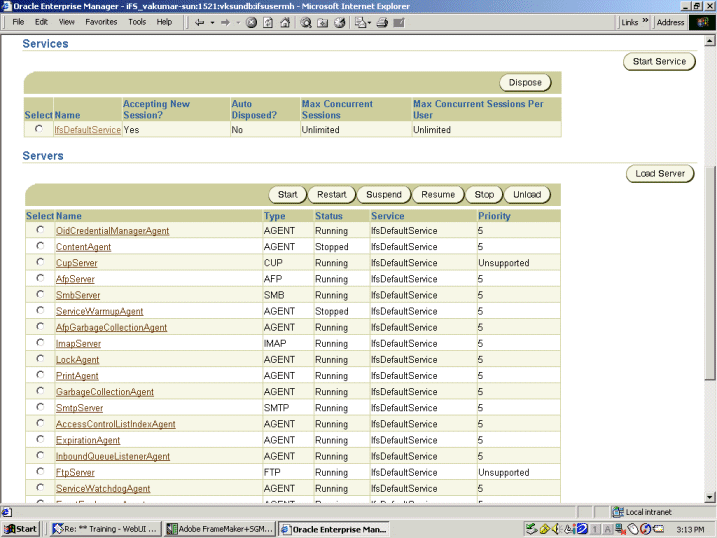Go forward with the Forward arrow
717x538 pixels.
[x=225, y=22]
